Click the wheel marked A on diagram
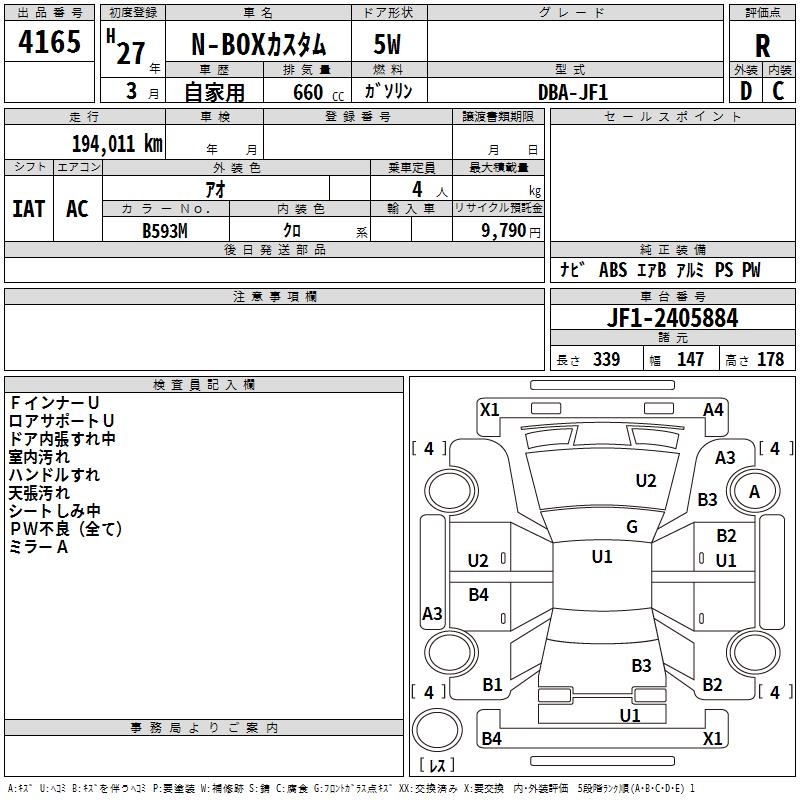This screenshot has height=800, width=800. coord(754,491)
